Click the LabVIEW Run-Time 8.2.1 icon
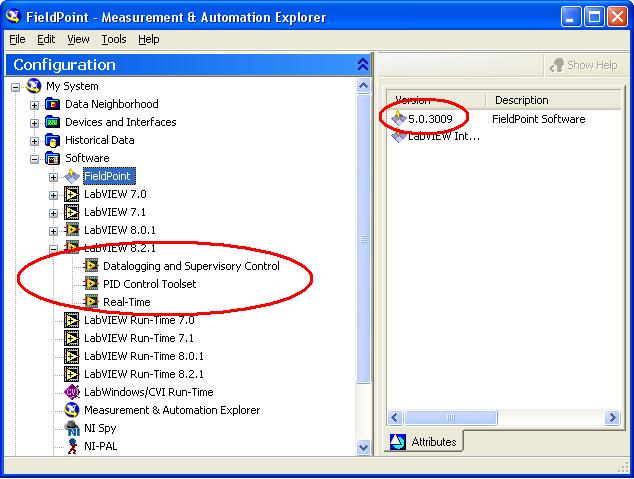This screenshot has width=634, height=479. pyautogui.click(x=72, y=374)
